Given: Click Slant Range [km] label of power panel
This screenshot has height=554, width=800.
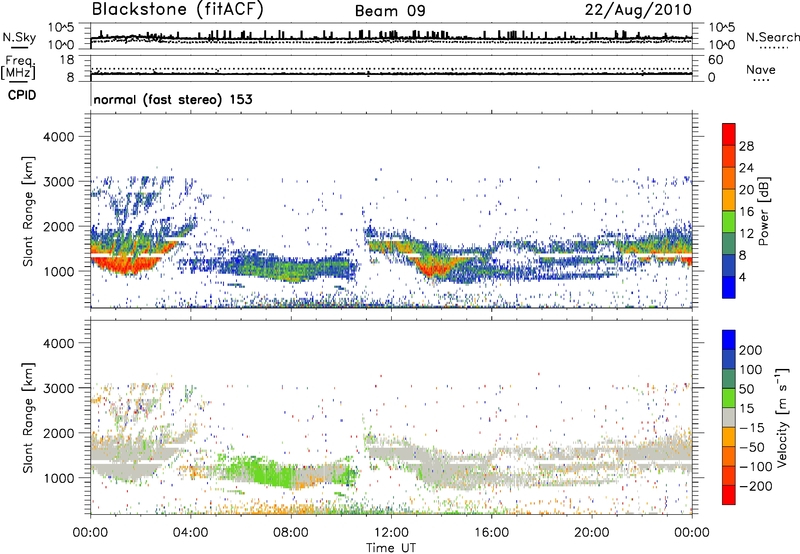Looking at the screenshot, I should click(x=28, y=211).
